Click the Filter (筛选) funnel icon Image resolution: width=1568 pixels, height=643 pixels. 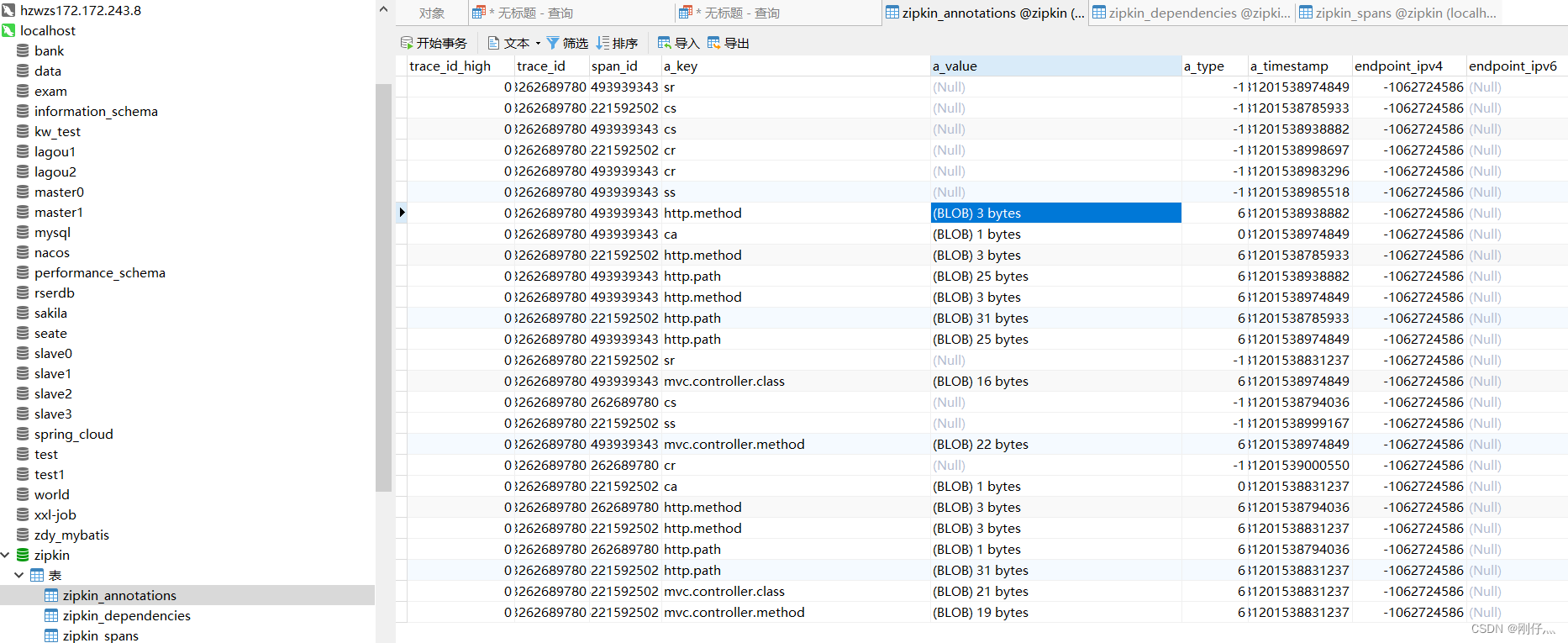coord(553,43)
